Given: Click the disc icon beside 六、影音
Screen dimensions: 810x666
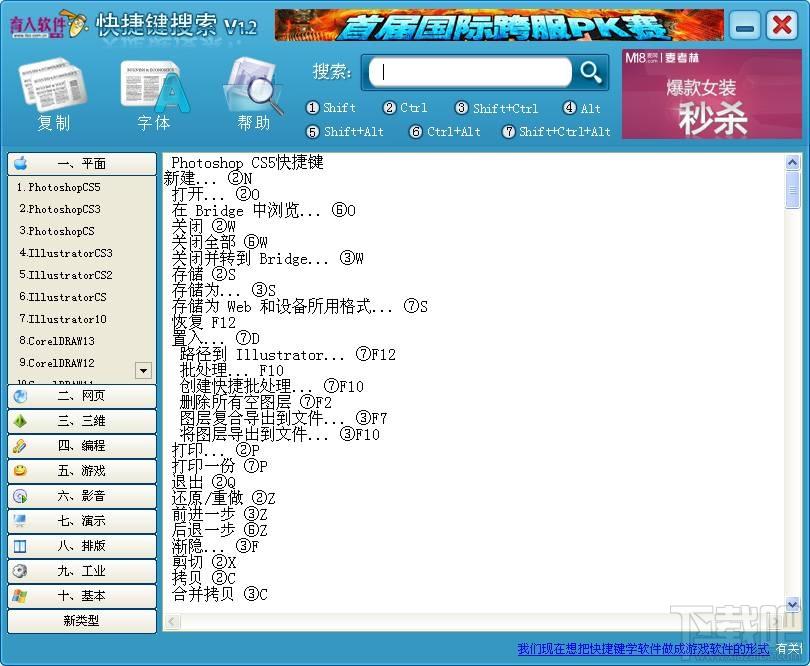Looking at the screenshot, I should (20, 496).
